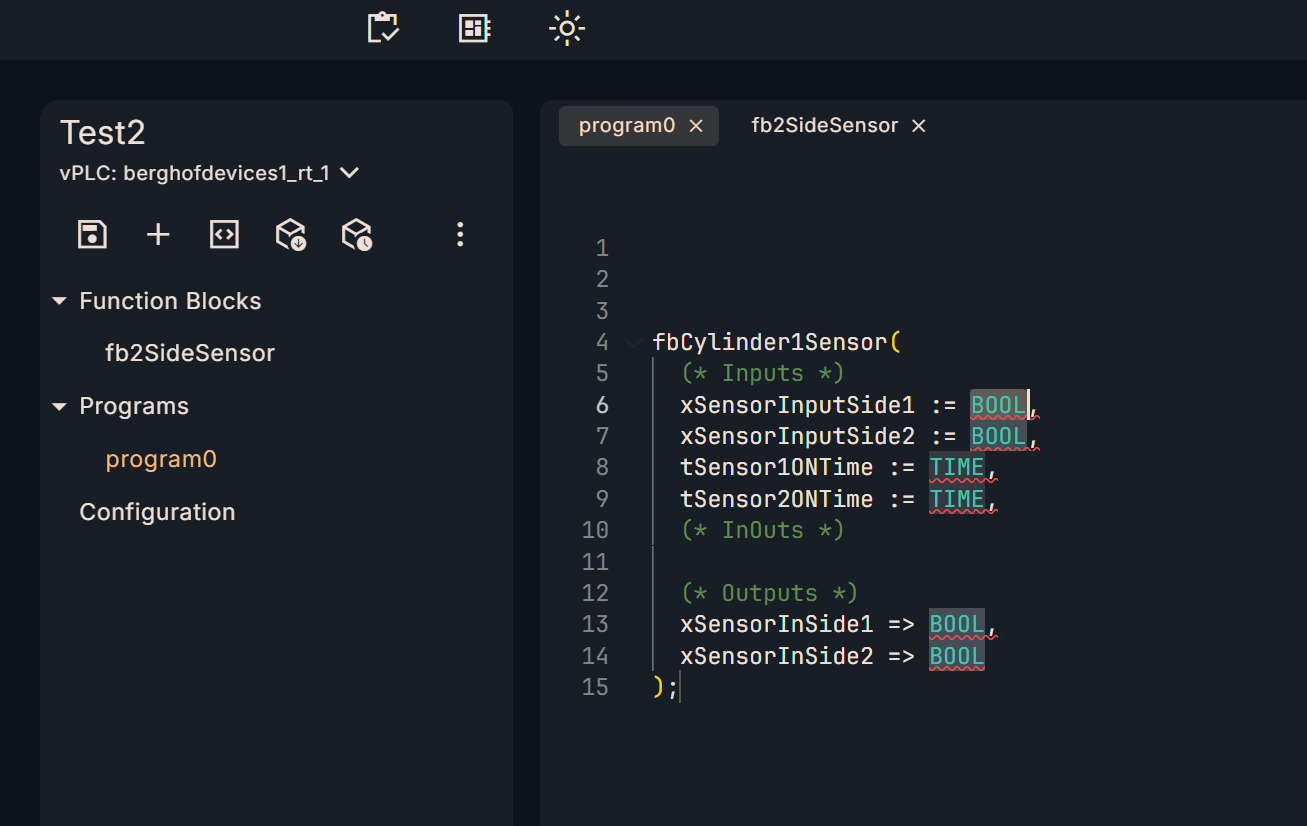This screenshot has height=826, width=1307.
Task: Click the package download icon
Action: coord(290,235)
